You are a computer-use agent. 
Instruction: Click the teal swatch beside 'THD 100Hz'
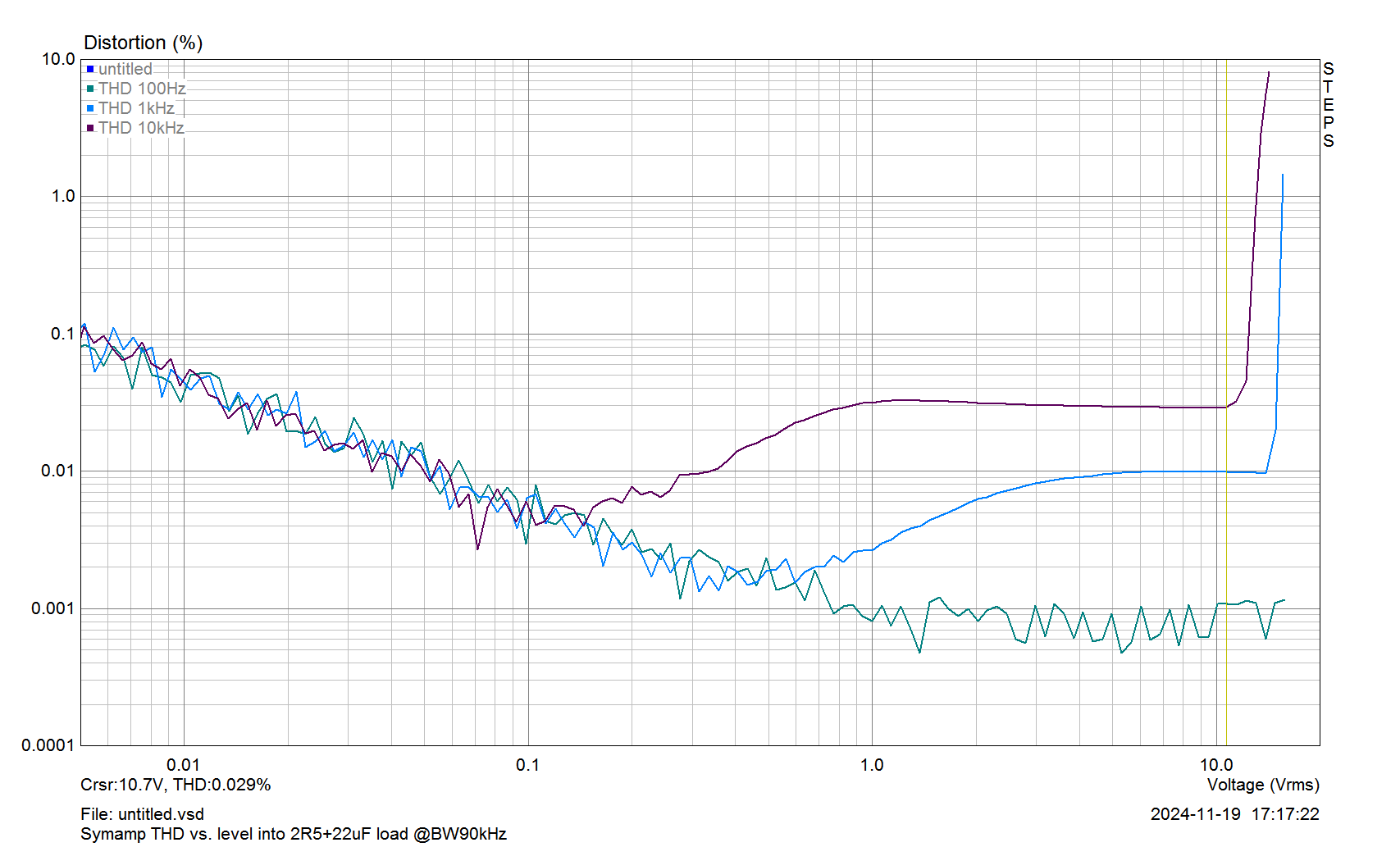tap(90, 89)
